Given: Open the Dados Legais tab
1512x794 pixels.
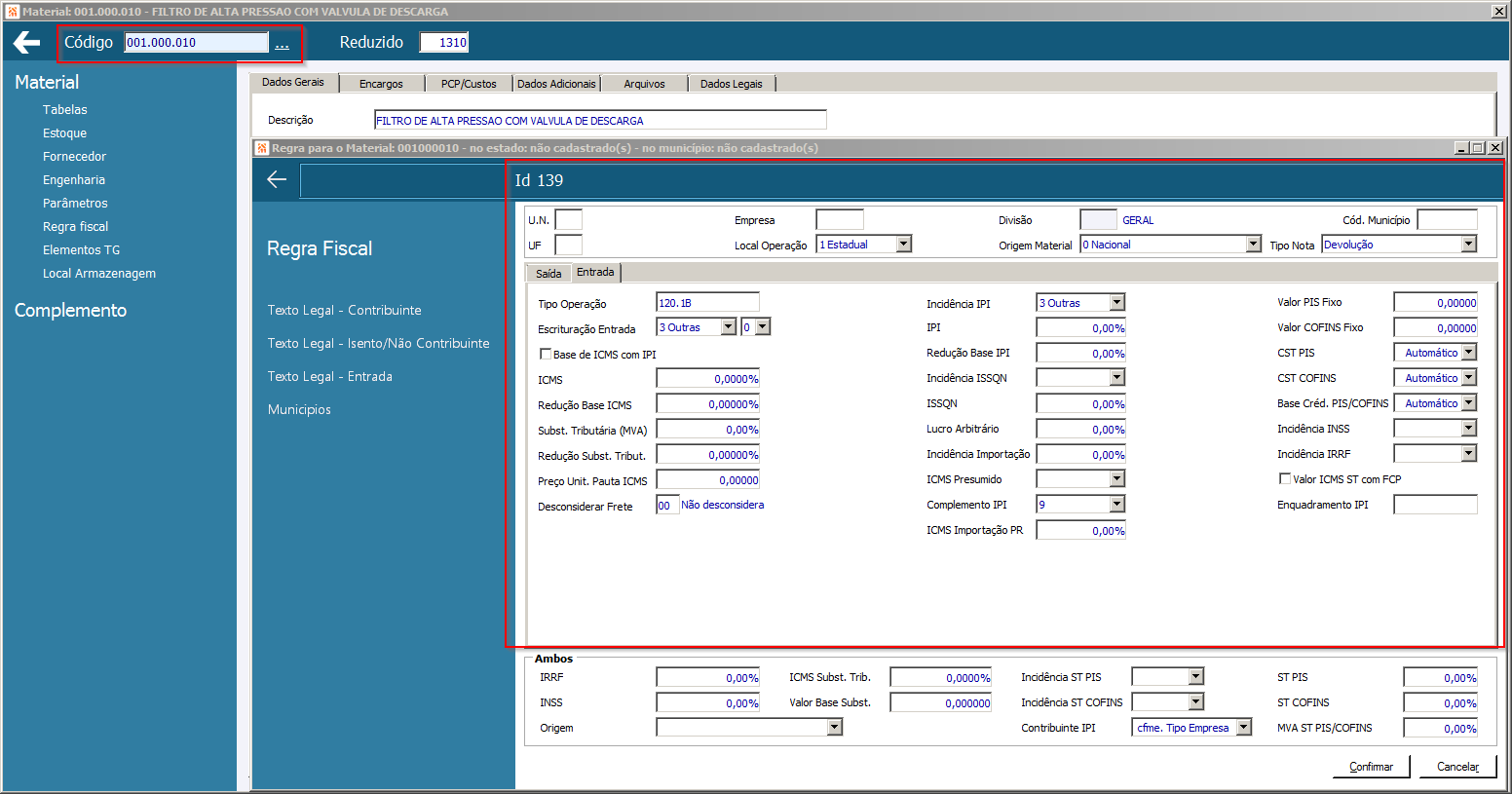Looking at the screenshot, I should [x=731, y=84].
